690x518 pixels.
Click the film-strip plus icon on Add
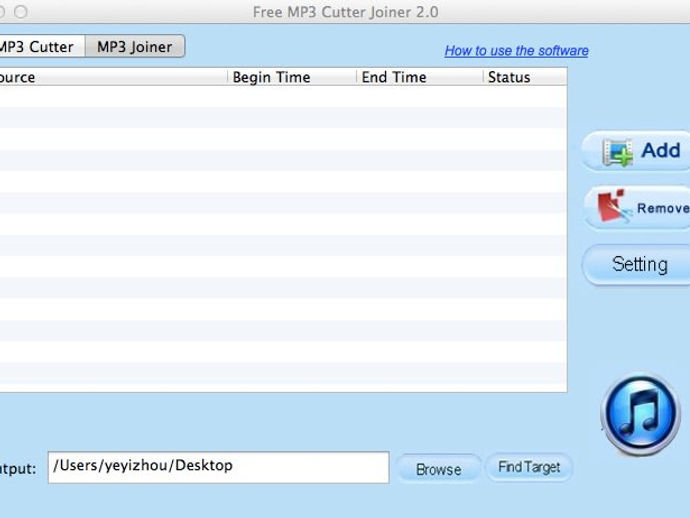618,153
